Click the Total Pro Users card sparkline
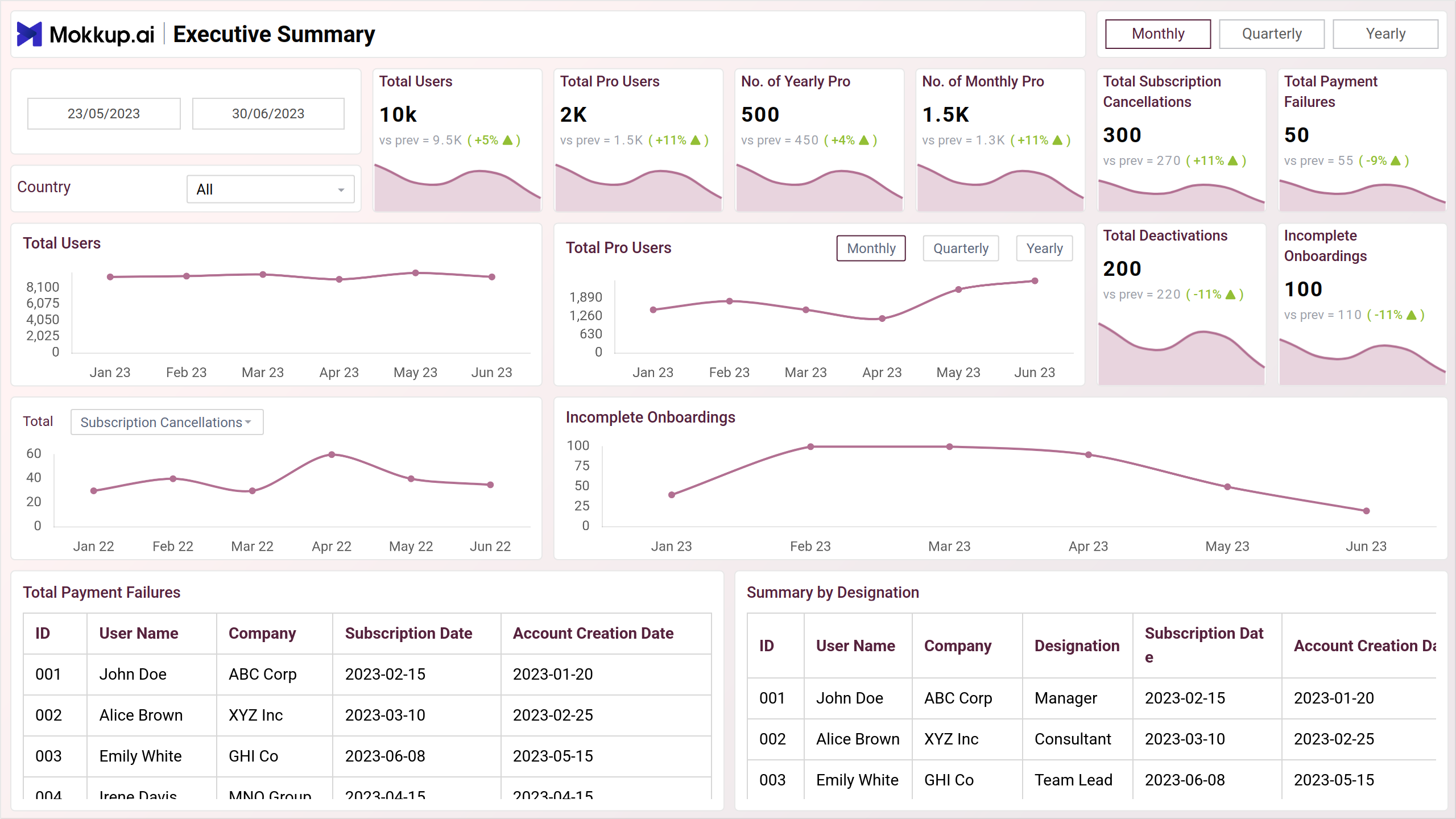1456x819 pixels. pos(638,188)
